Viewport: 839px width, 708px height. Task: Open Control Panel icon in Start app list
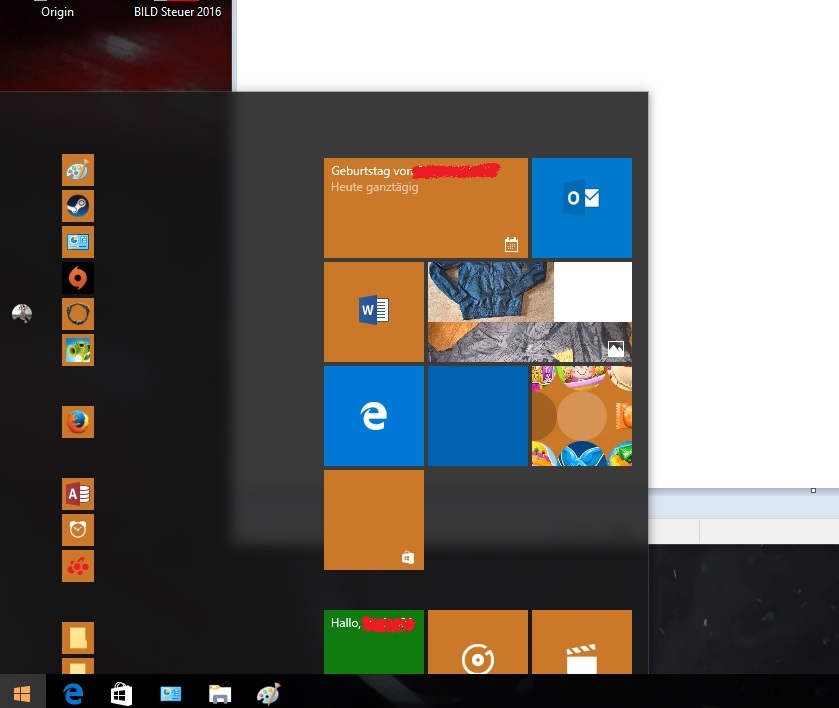click(x=78, y=242)
